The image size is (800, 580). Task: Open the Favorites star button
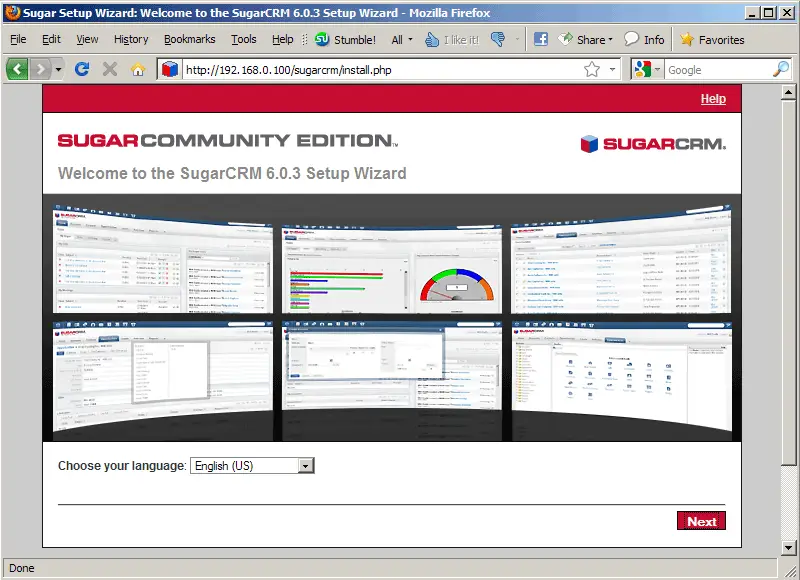pos(712,39)
